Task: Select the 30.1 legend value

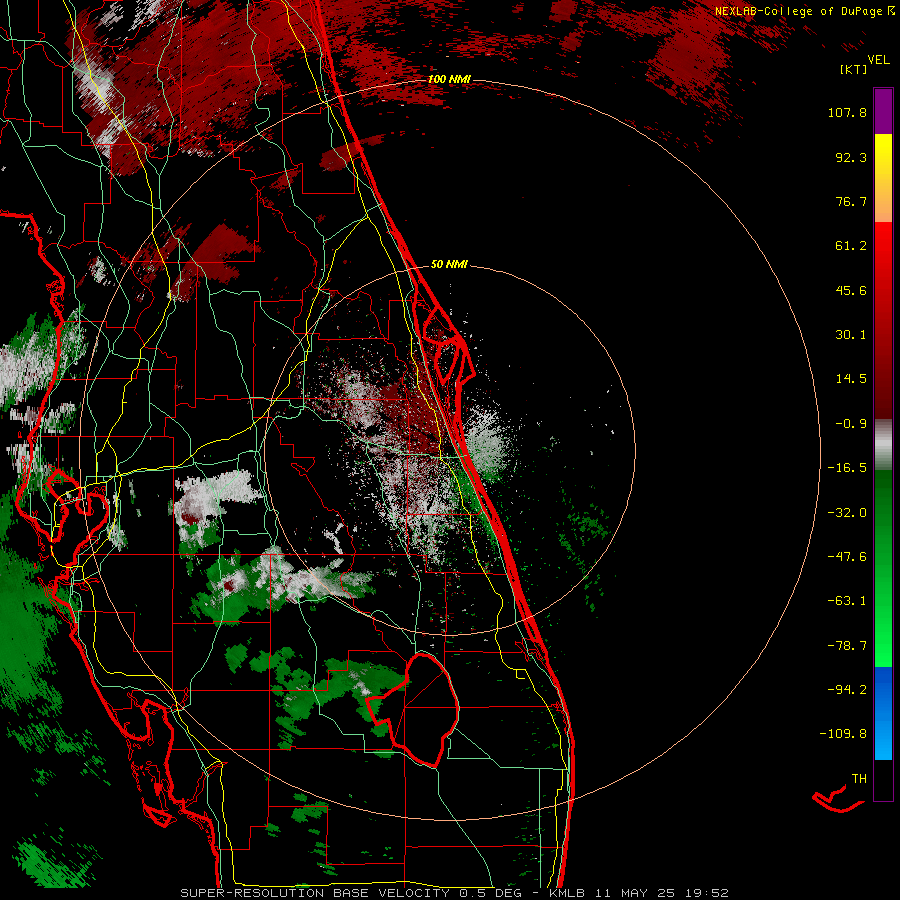Action: (x=851, y=335)
